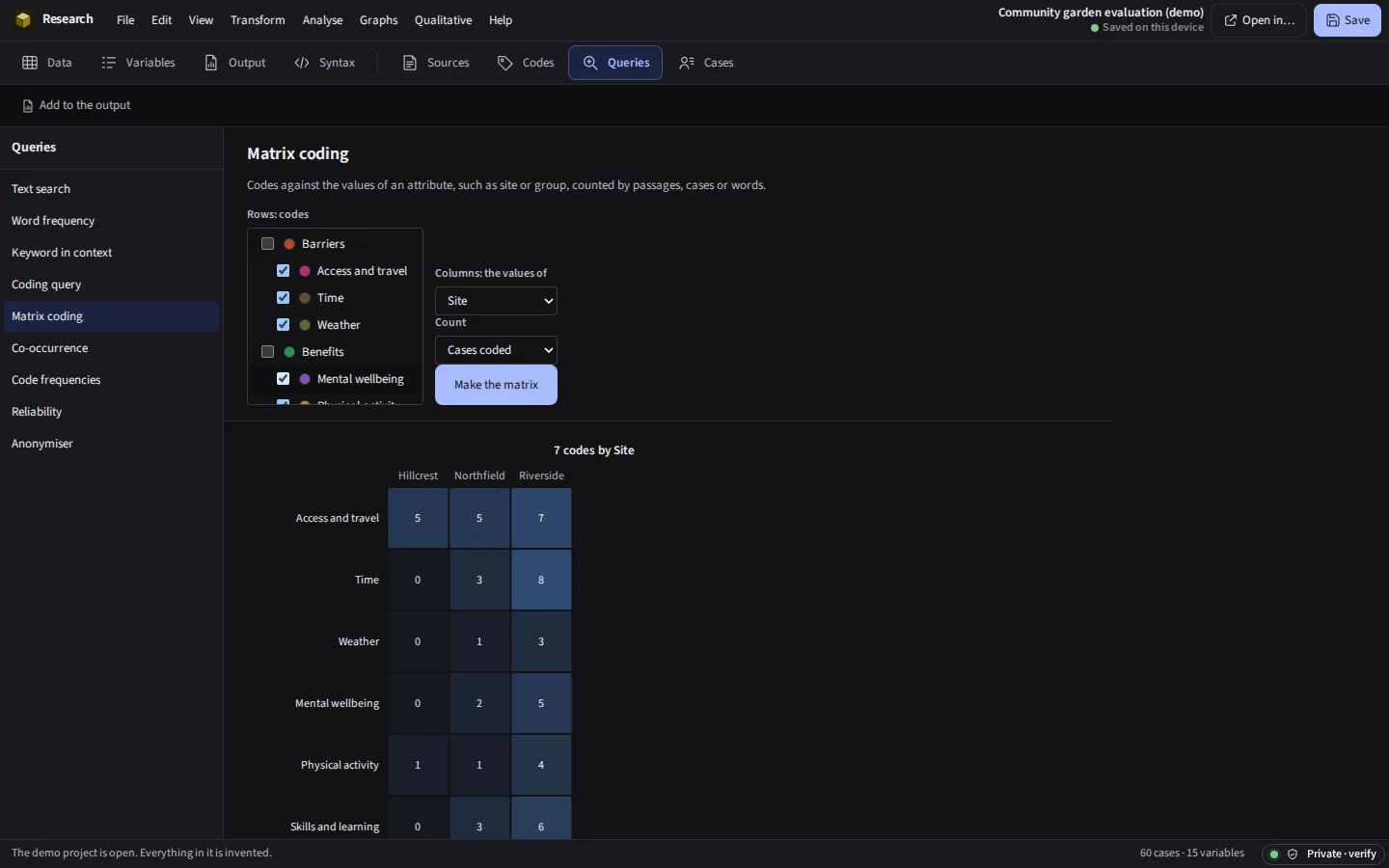The image size is (1389, 868).
Task: Select Anonymiser in sidebar
Action: [111, 444]
